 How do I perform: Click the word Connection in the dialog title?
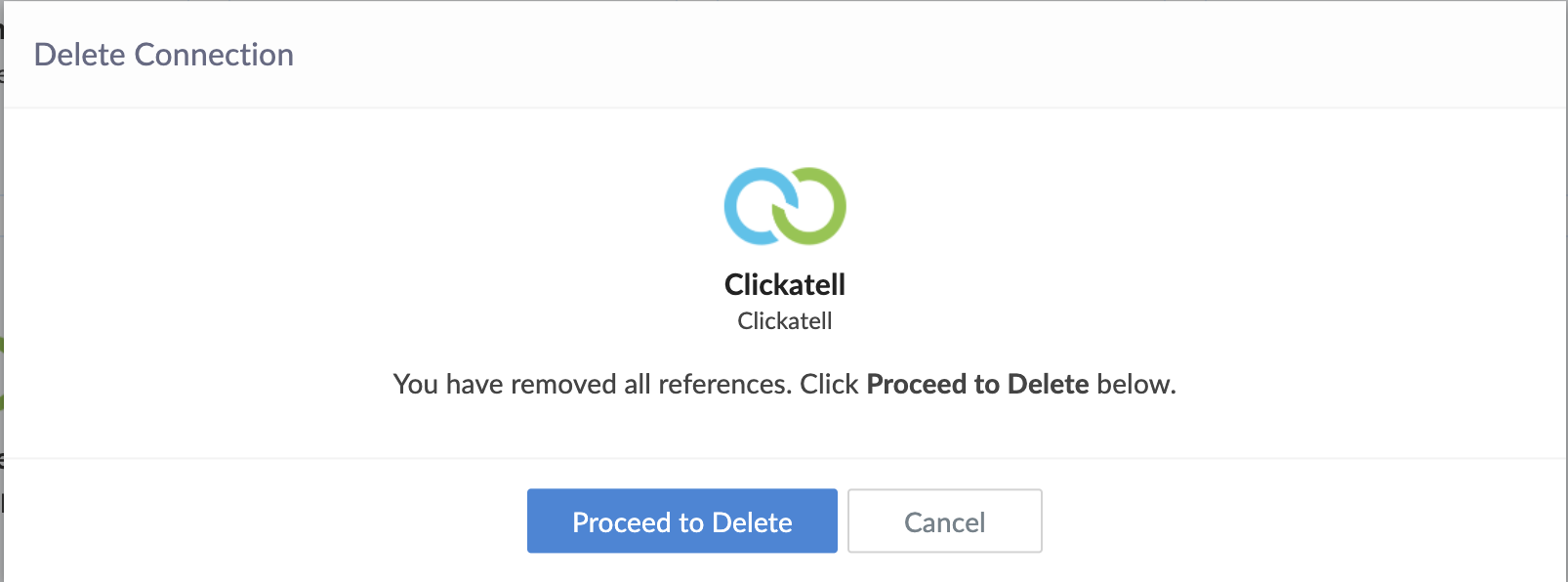(x=214, y=55)
